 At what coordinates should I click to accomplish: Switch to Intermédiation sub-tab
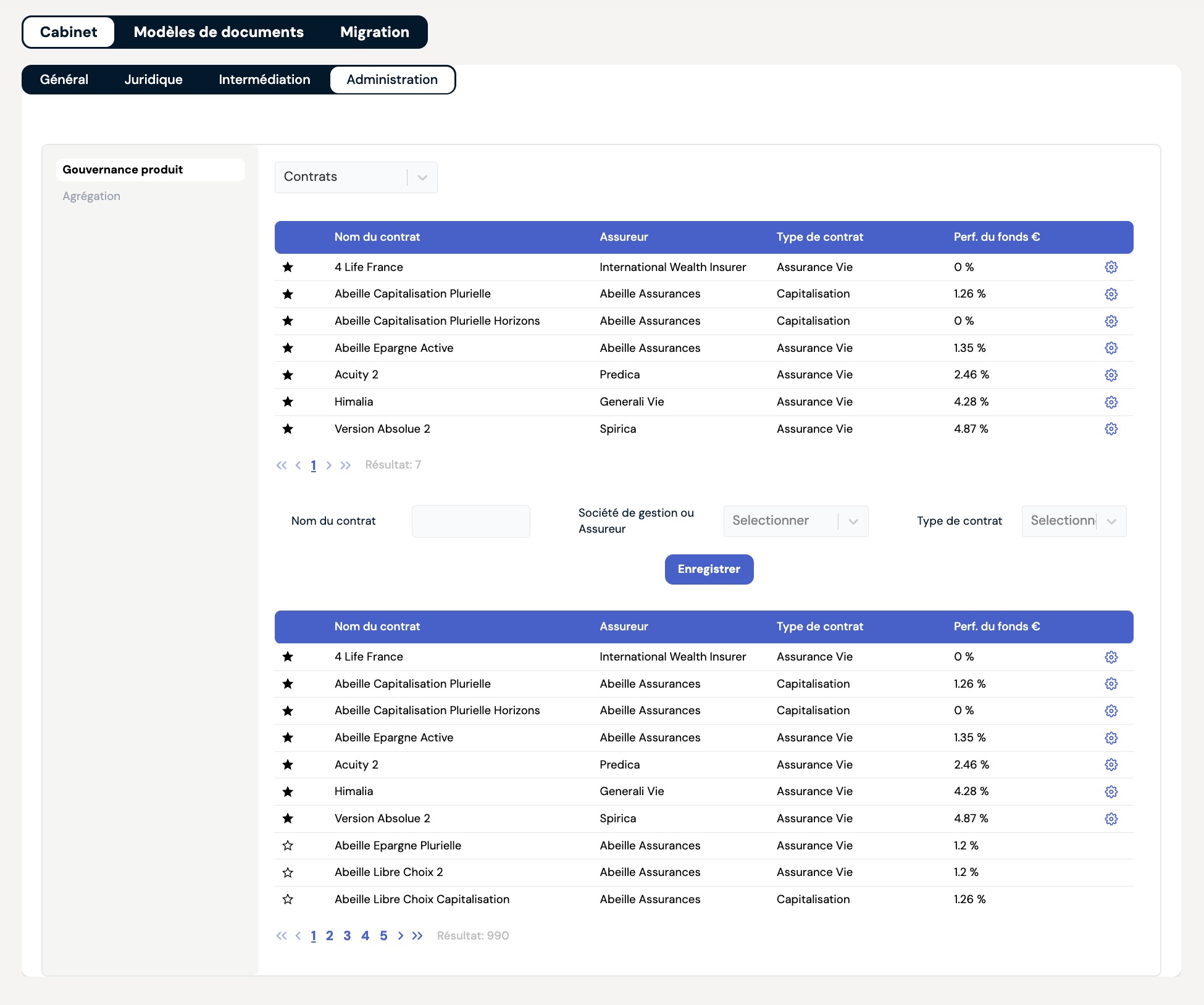click(264, 80)
